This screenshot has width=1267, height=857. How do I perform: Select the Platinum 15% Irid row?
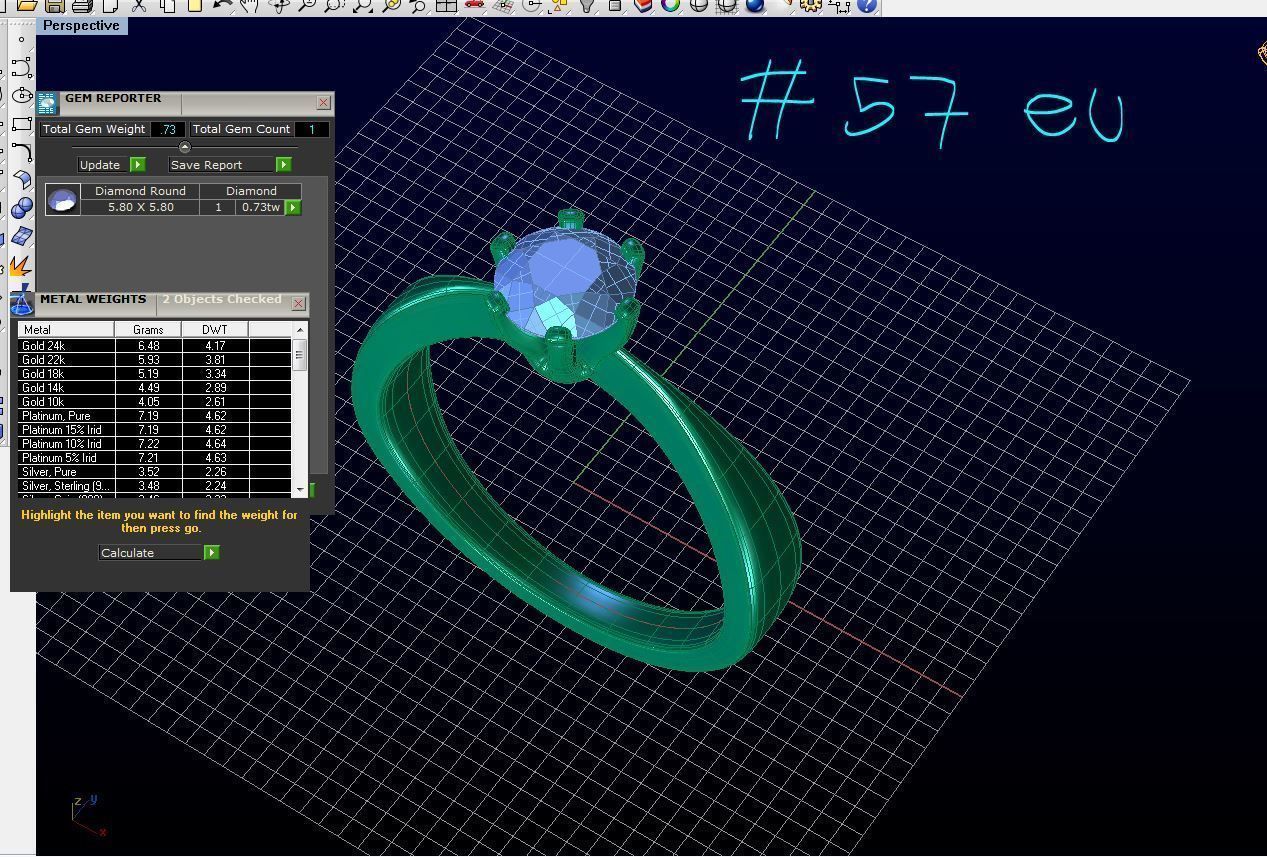coord(155,429)
